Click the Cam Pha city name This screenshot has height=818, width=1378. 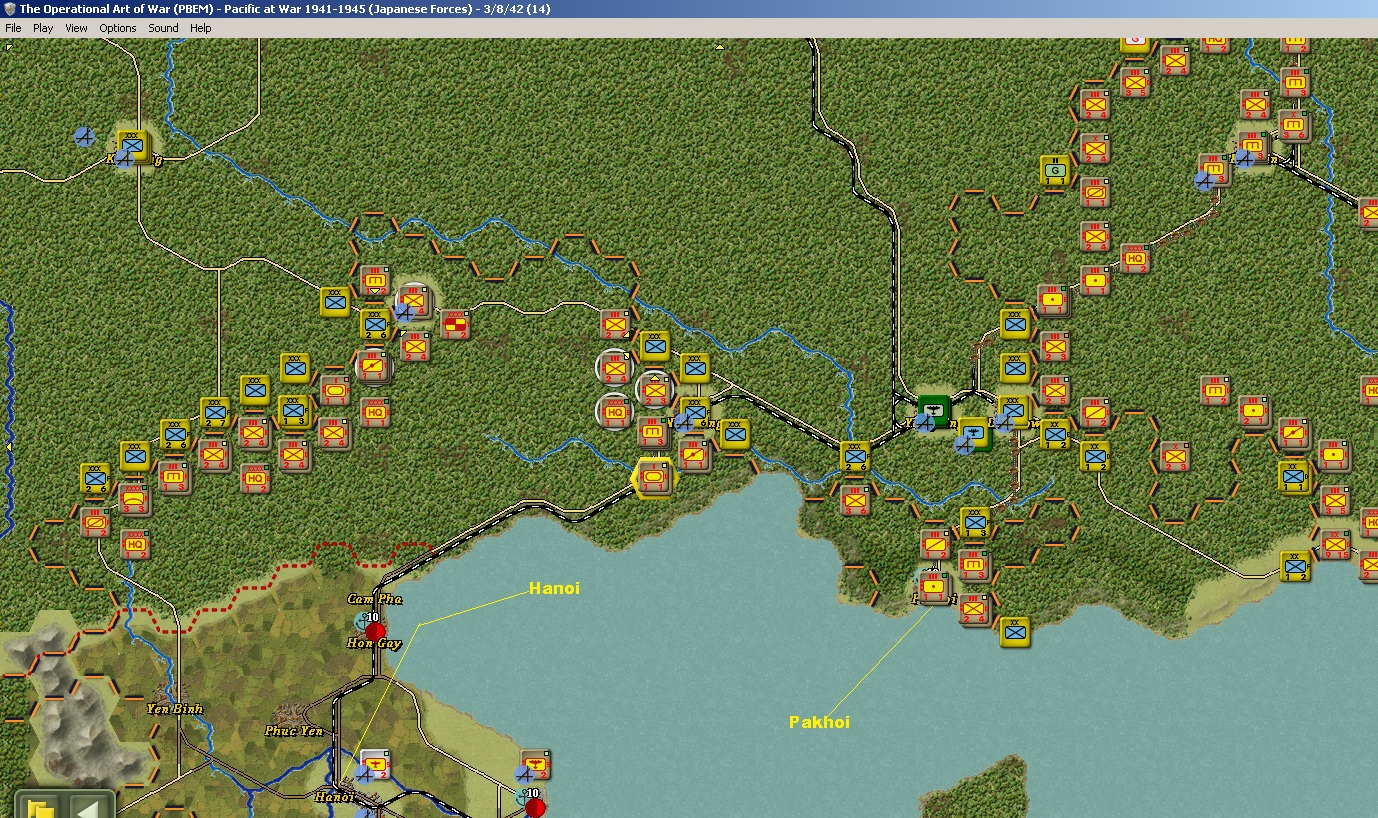click(x=375, y=599)
